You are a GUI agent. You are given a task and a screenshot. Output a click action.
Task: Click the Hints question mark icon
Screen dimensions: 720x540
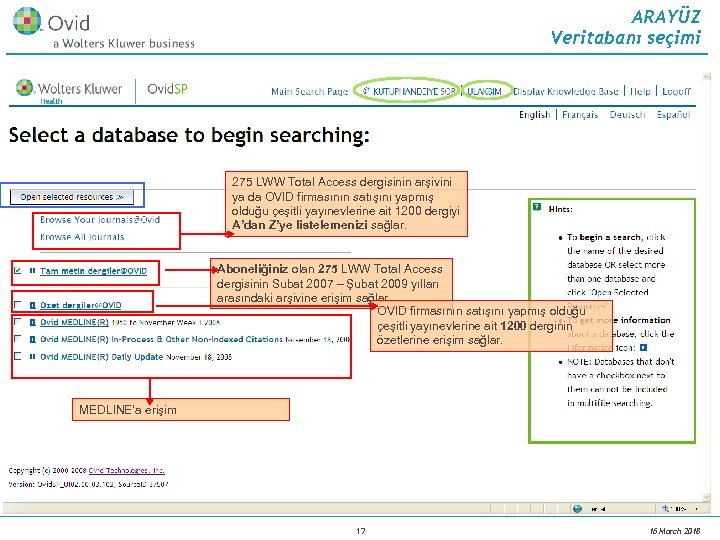pyautogui.click(x=537, y=207)
